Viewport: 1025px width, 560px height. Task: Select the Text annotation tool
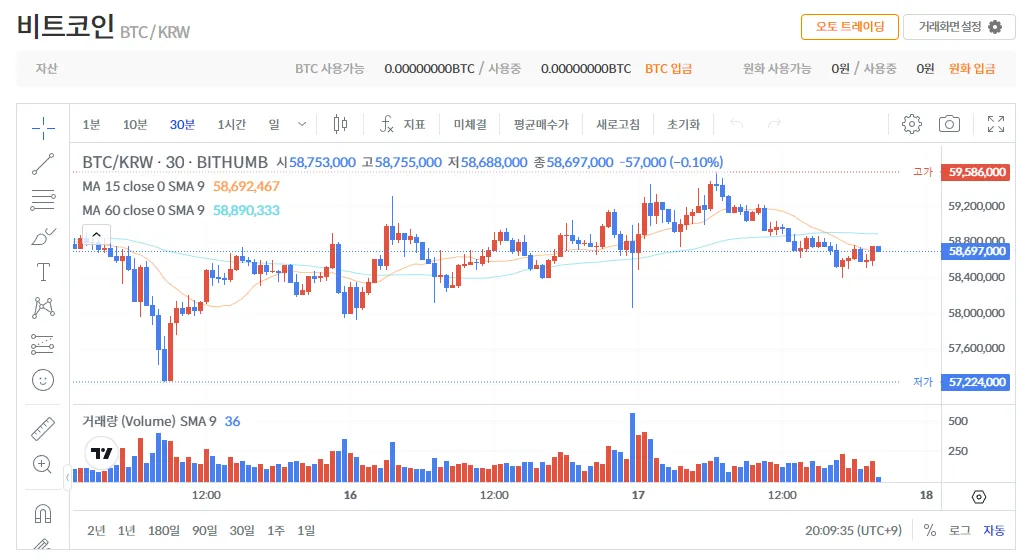click(x=43, y=272)
